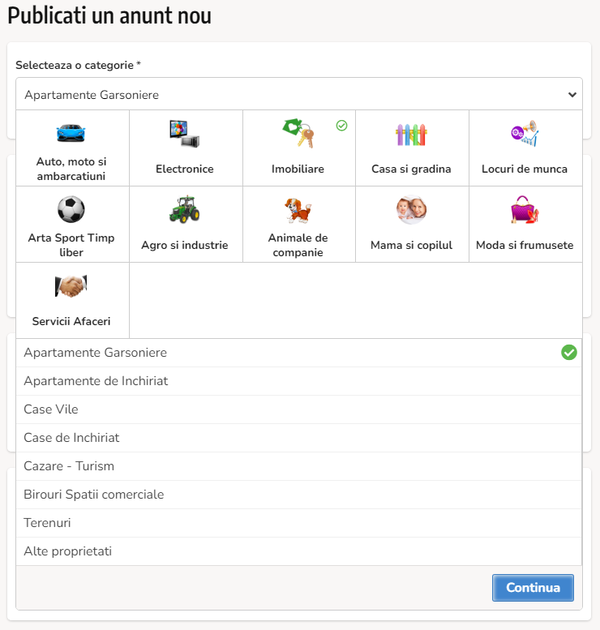Choose the Electronice TV icon

(184, 134)
